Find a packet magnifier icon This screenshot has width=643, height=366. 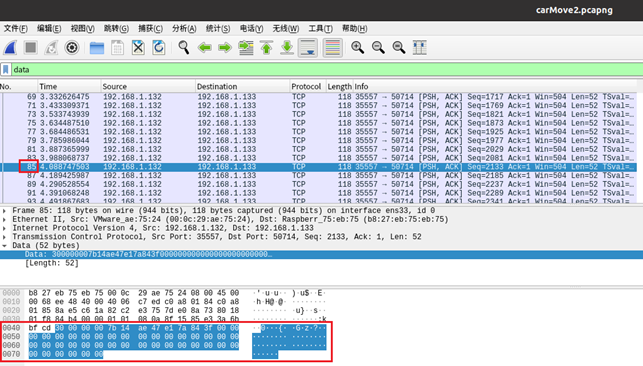(184, 48)
